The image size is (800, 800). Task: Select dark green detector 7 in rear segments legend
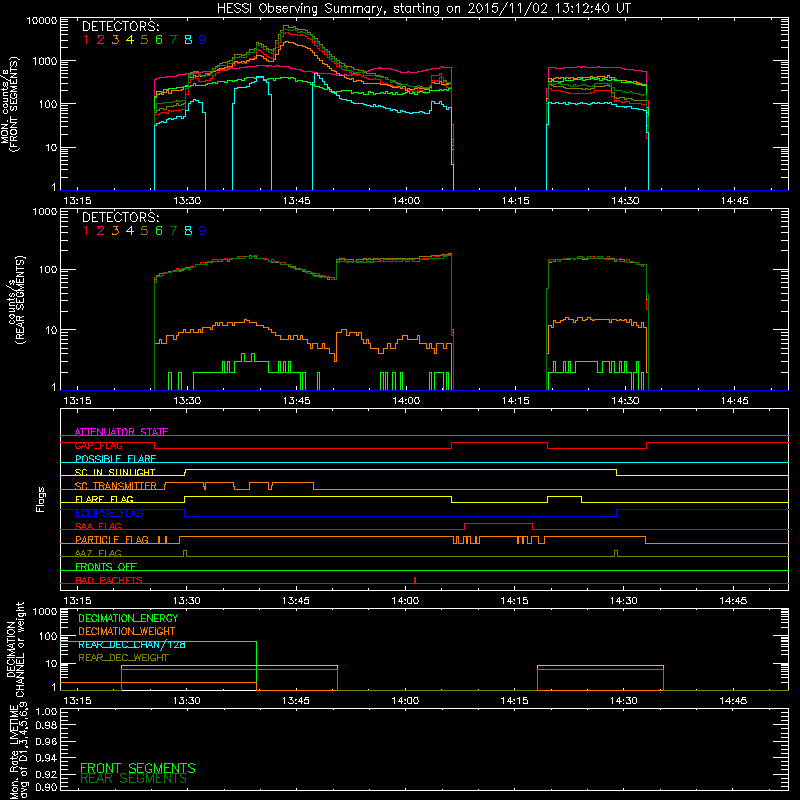point(173,231)
